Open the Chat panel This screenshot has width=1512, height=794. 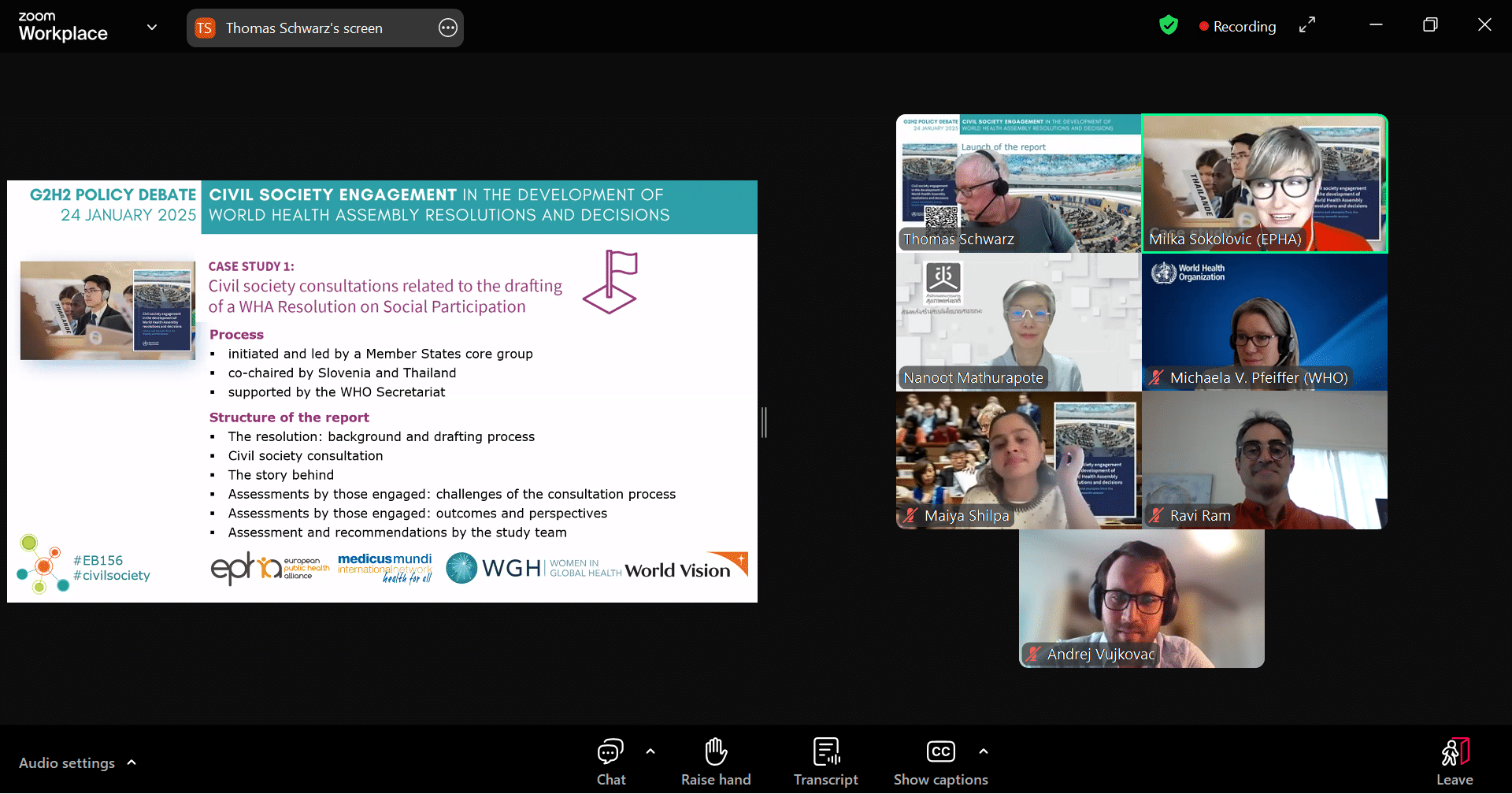pos(610,761)
